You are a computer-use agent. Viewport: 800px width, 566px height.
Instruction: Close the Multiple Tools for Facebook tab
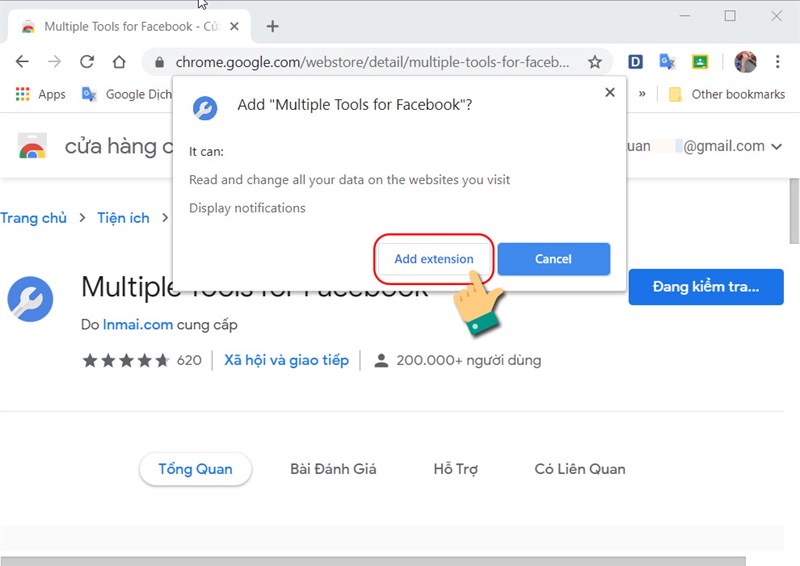(x=234, y=26)
